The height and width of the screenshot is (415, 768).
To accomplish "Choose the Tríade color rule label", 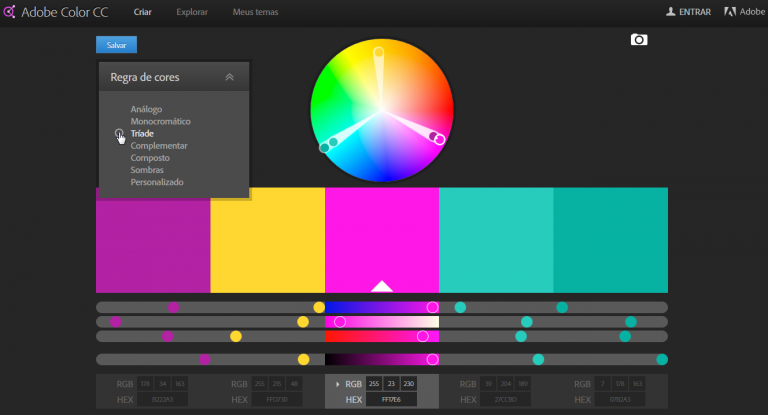I will pos(142,133).
